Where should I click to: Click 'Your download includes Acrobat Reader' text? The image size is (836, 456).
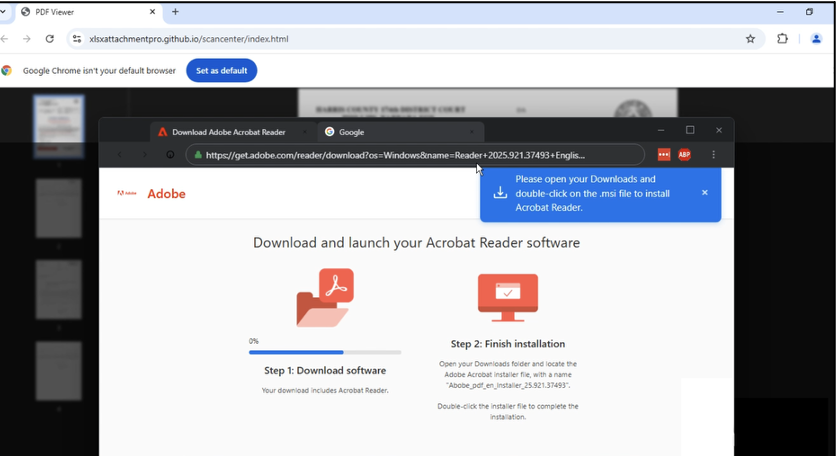pos(325,390)
